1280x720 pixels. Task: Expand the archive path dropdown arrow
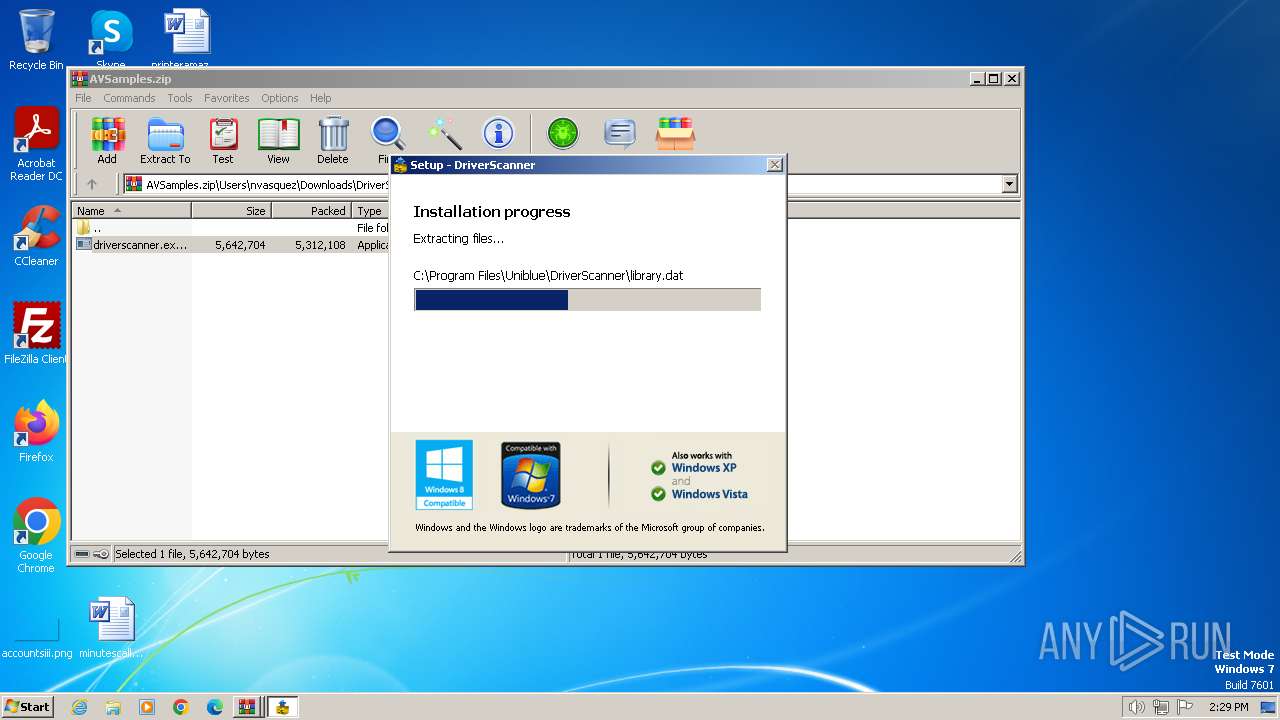pos(1009,184)
